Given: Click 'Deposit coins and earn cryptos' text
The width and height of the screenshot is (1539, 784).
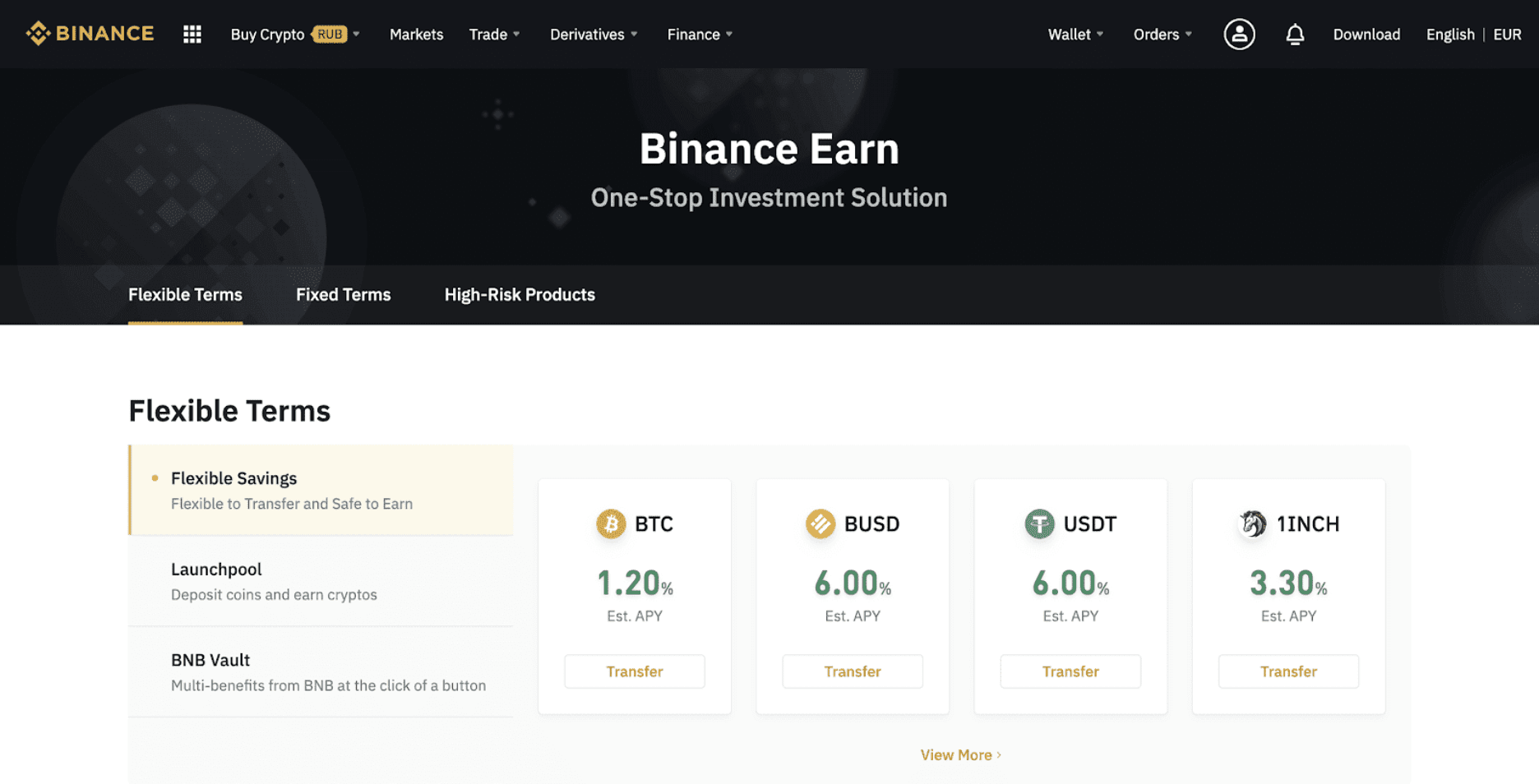Looking at the screenshot, I should [274, 594].
